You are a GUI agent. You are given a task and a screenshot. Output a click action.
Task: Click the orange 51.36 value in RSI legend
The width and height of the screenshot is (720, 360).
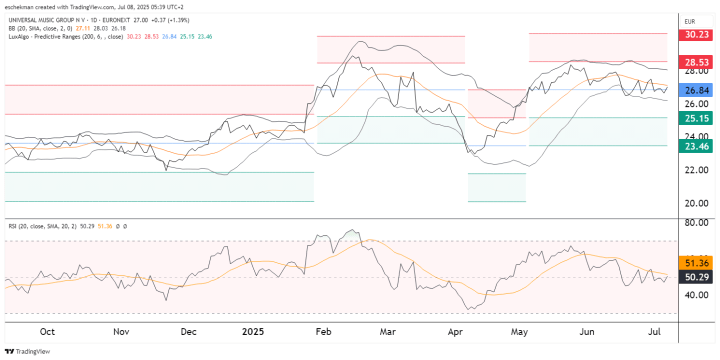click(105, 226)
